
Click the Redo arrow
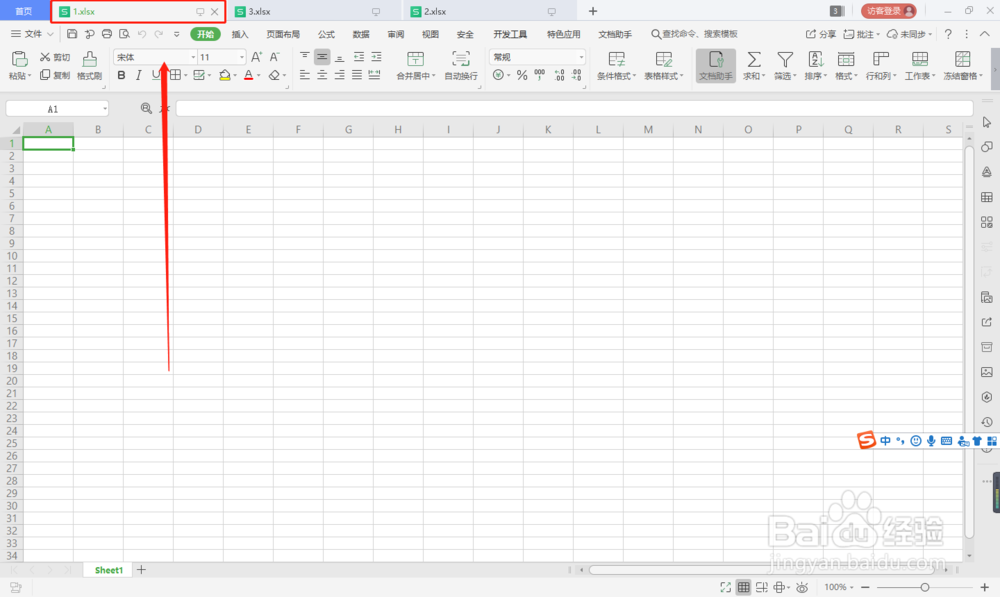tap(159, 34)
